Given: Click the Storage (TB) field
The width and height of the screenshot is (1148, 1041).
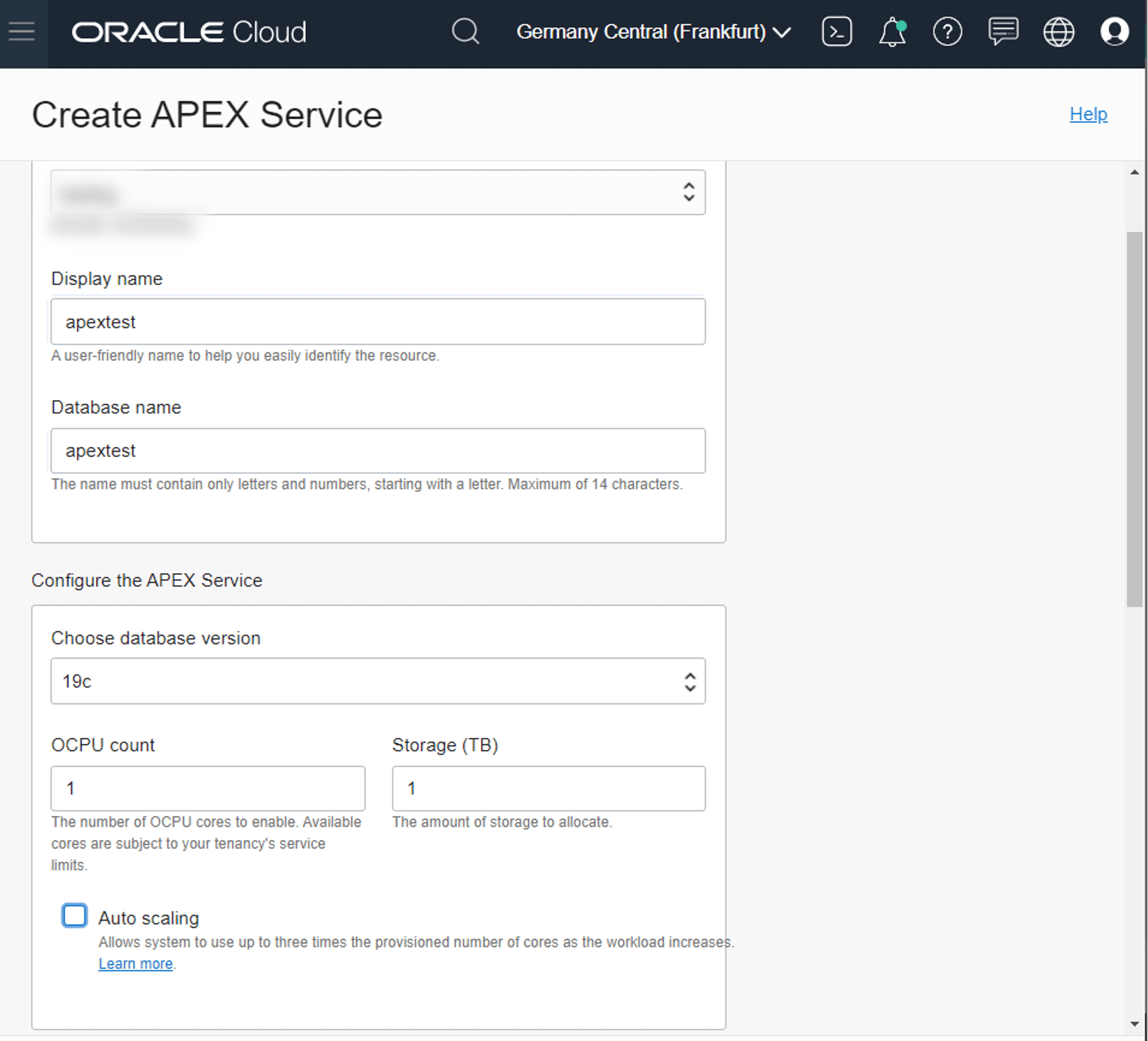Looking at the screenshot, I should coord(549,789).
